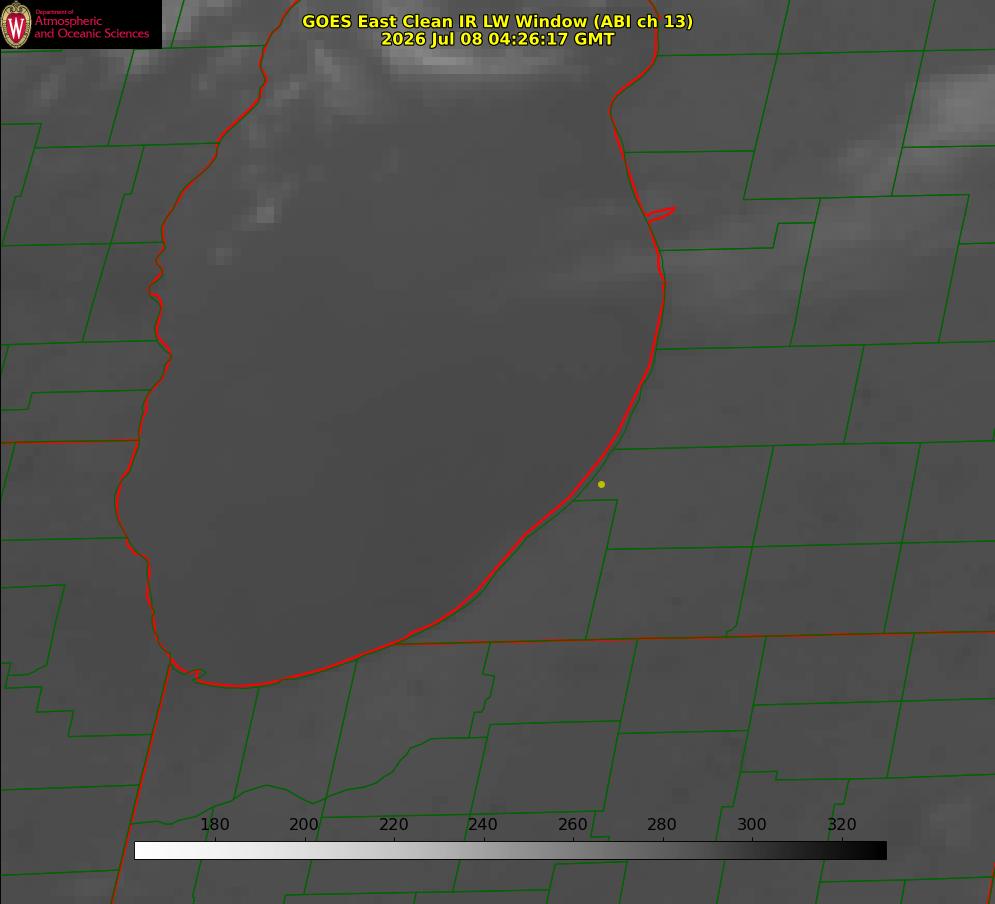Click the 200 label on the colorbar
Viewport: 995px width, 904px height.
[x=304, y=824]
